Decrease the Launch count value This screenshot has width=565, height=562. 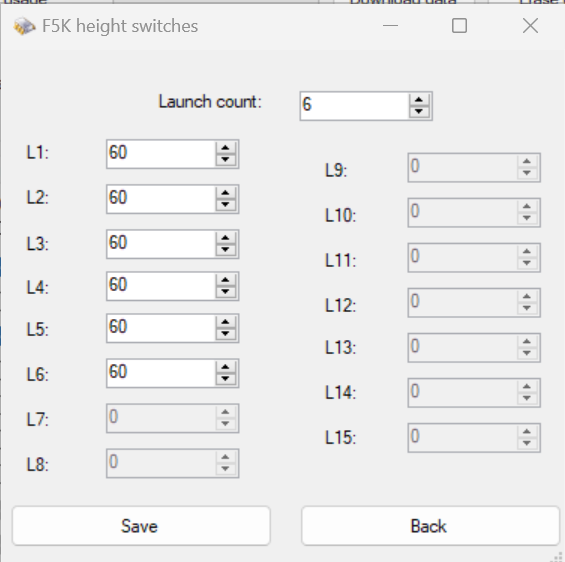pyautogui.click(x=419, y=112)
